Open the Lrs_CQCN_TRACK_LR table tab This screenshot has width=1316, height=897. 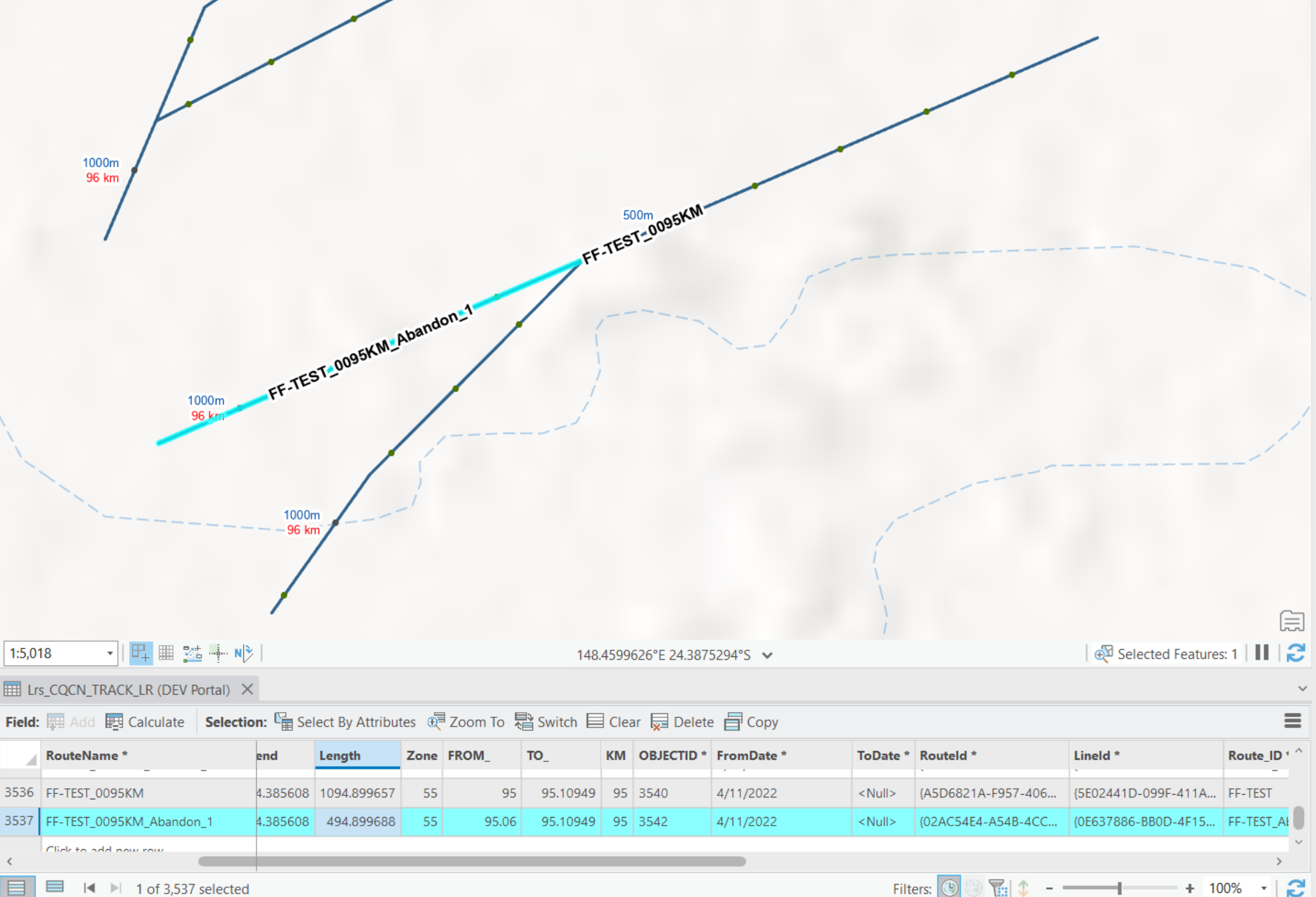pos(129,689)
